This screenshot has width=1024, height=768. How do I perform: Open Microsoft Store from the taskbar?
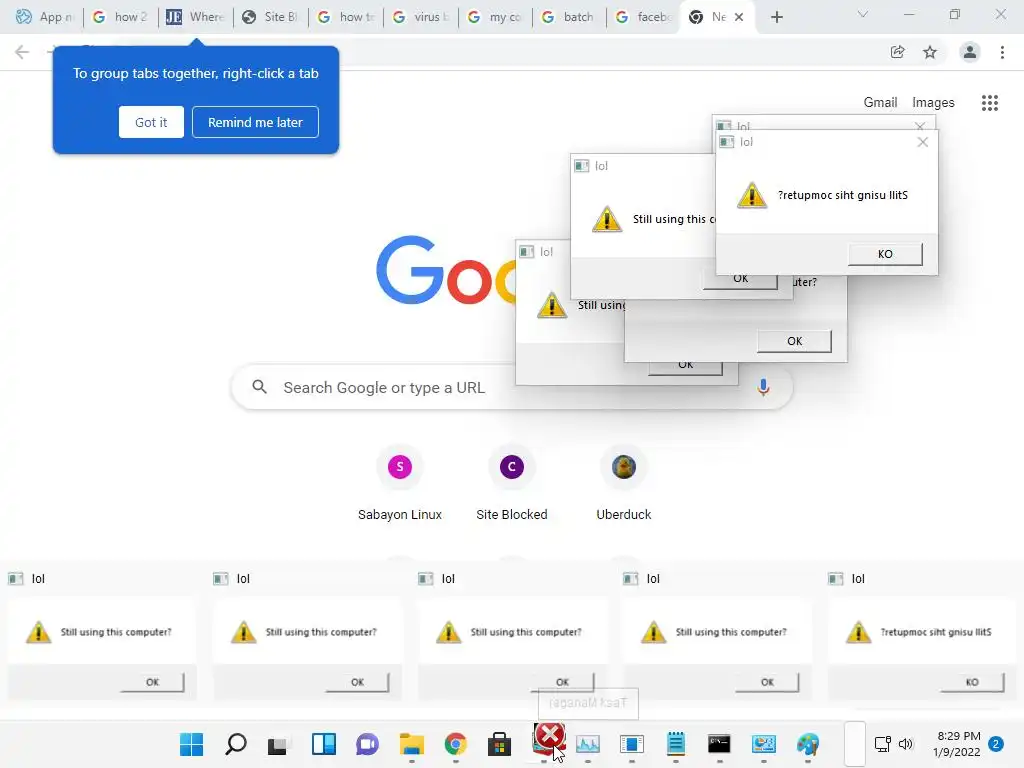point(499,744)
